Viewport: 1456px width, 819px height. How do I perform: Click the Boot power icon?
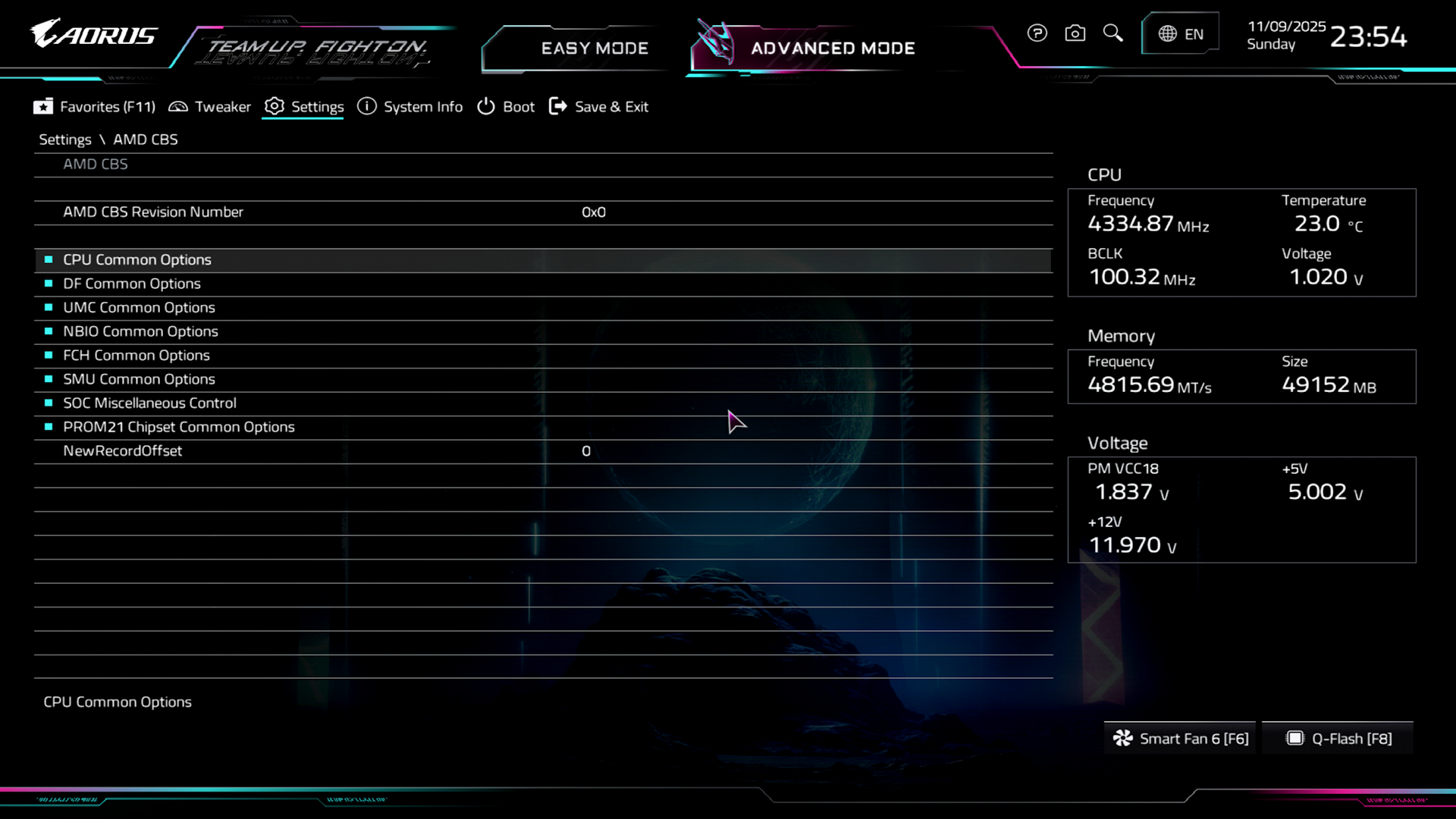pyautogui.click(x=485, y=107)
